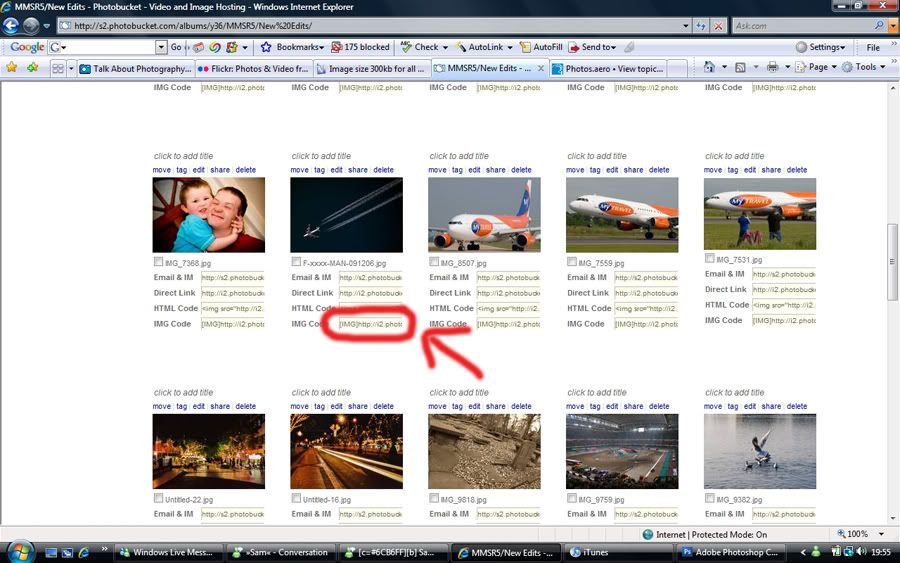Open the Favorites Center star icon

click(12, 68)
